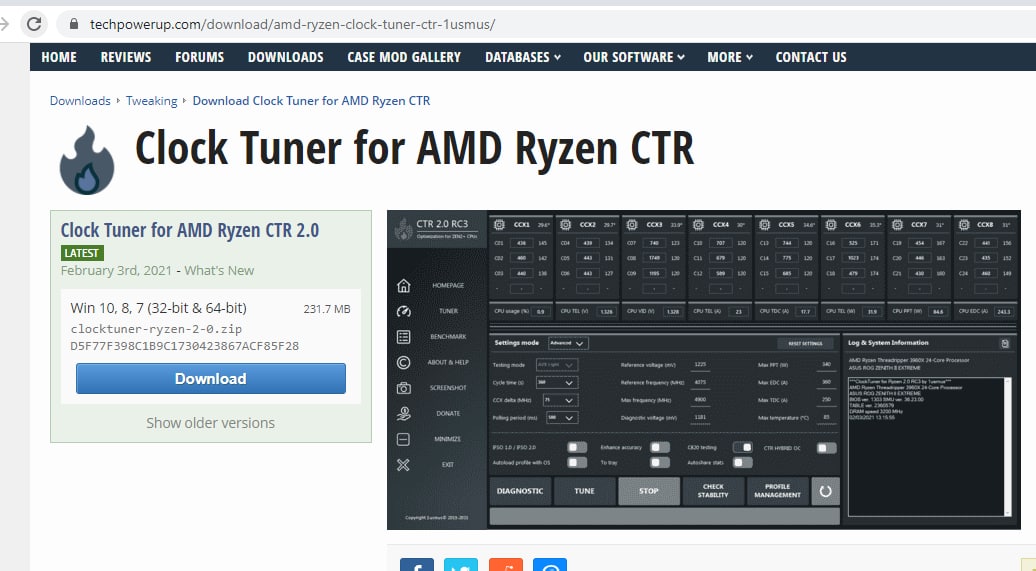The width and height of the screenshot is (1036, 571).
Task: Open the CCX delta (MHz) dropdown
Action: [x=560, y=400]
